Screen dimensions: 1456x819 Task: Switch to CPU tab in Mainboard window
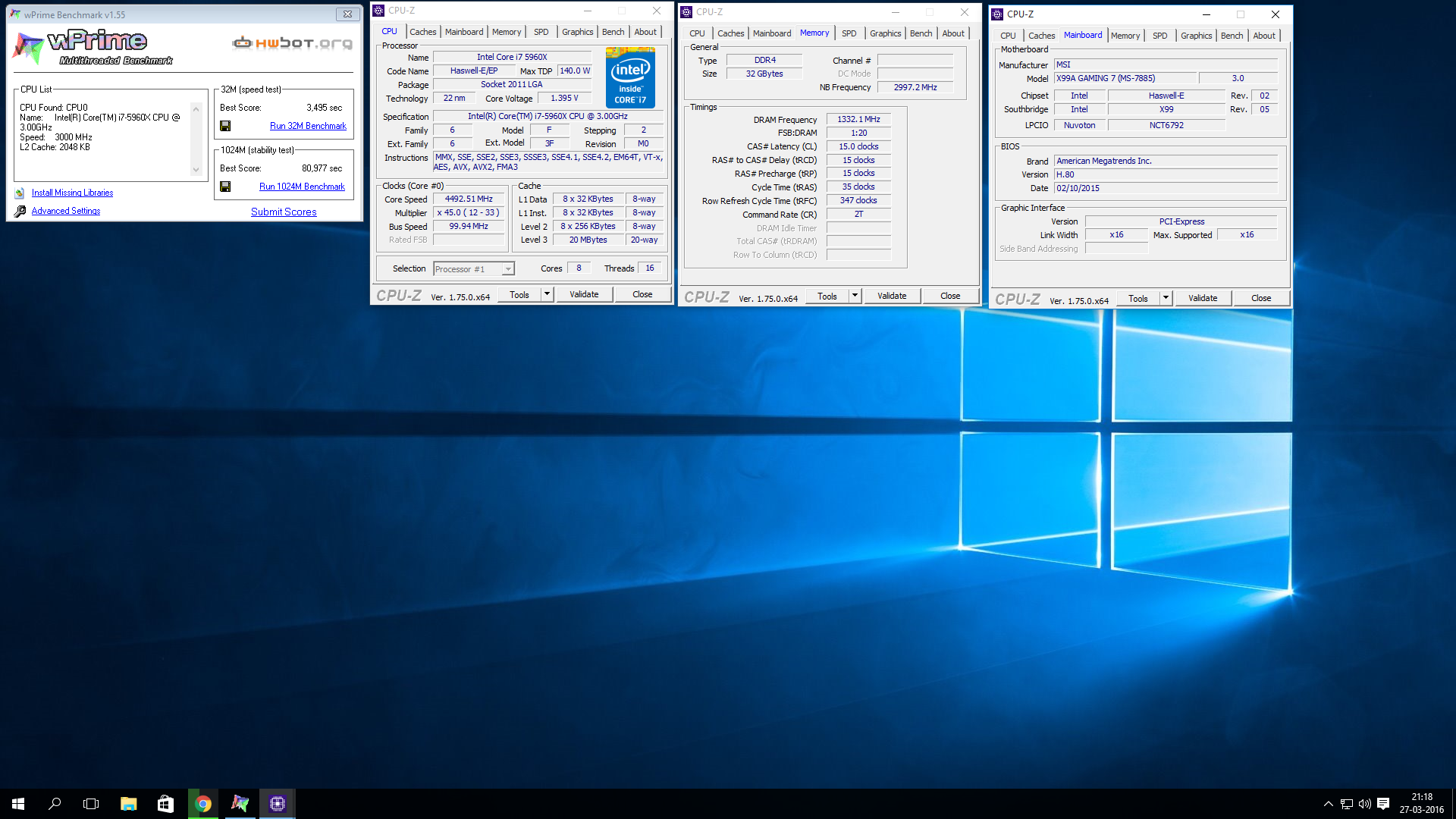click(1008, 36)
